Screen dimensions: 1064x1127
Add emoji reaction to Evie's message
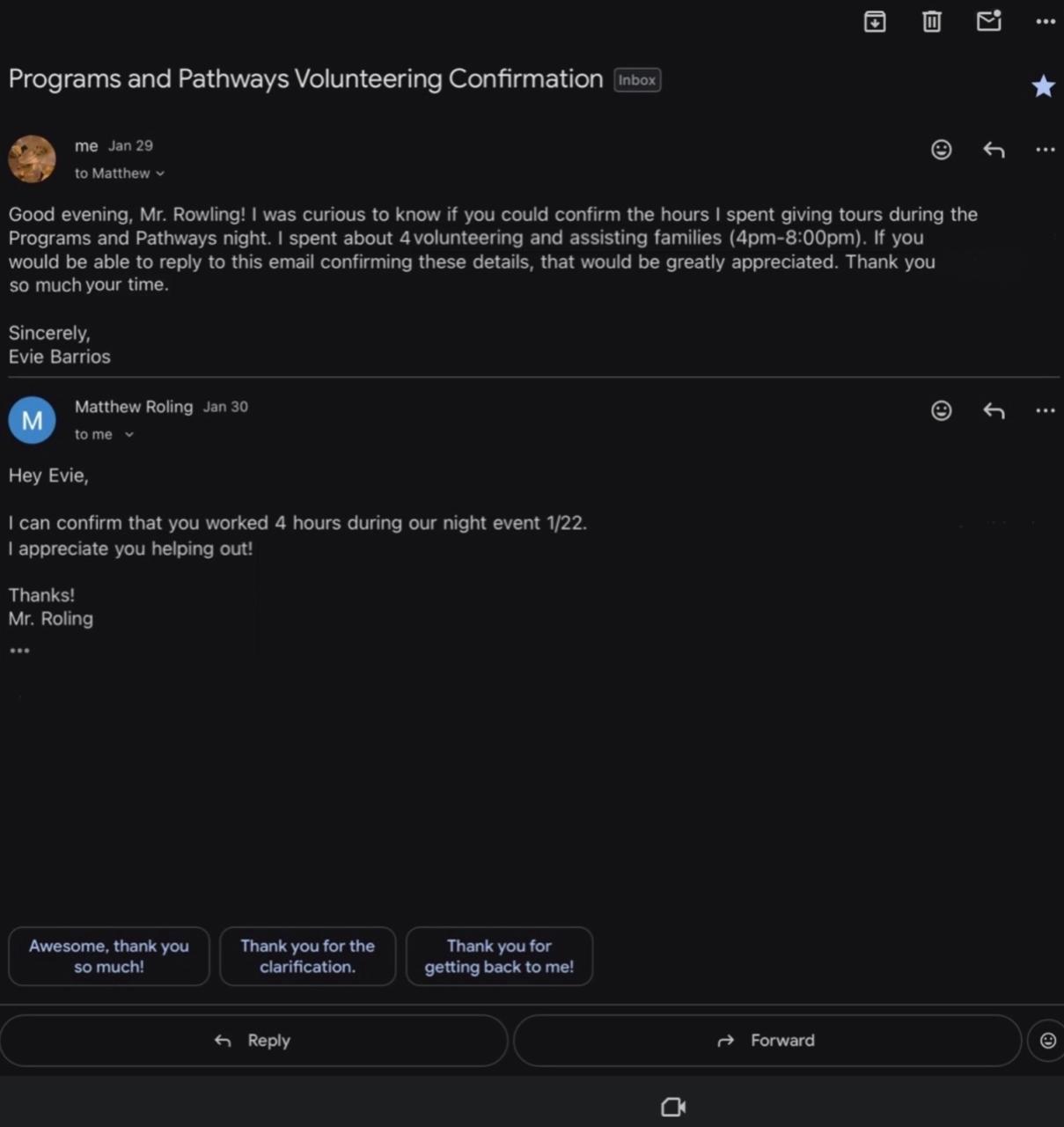tap(942, 150)
